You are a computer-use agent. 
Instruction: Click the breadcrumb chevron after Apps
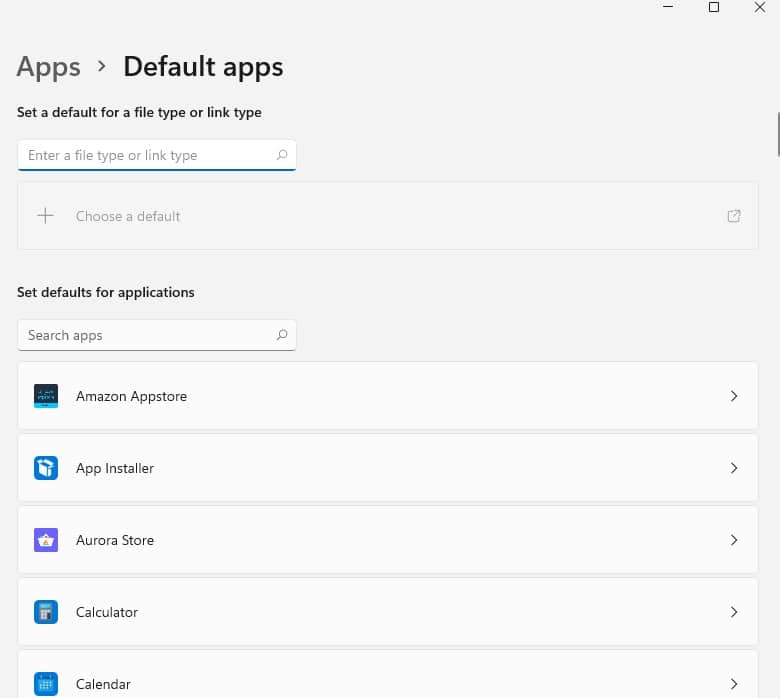click(102, 66)
